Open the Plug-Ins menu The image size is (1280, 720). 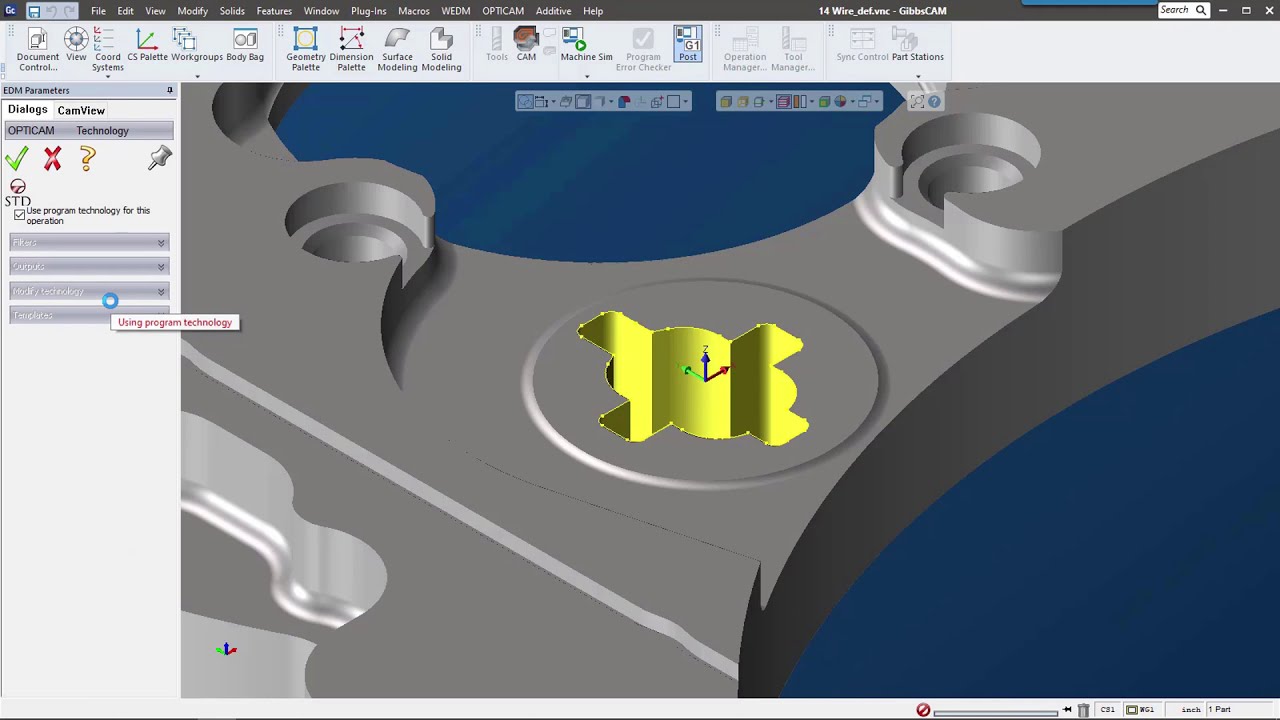coord(368,11)
